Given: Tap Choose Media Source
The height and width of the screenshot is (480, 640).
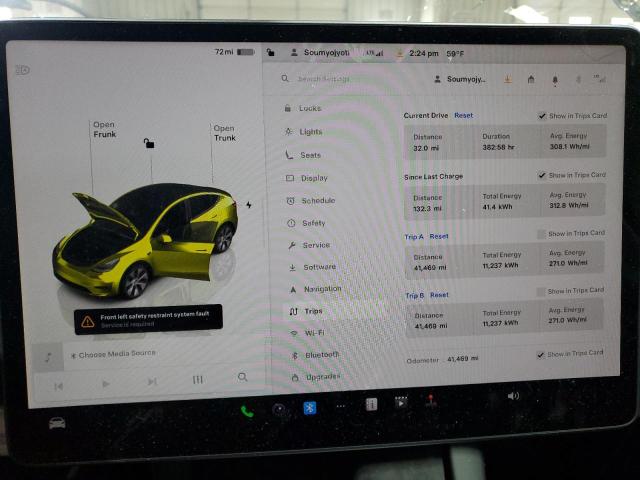Looking at the screenshot, I should tap(113, 354).
